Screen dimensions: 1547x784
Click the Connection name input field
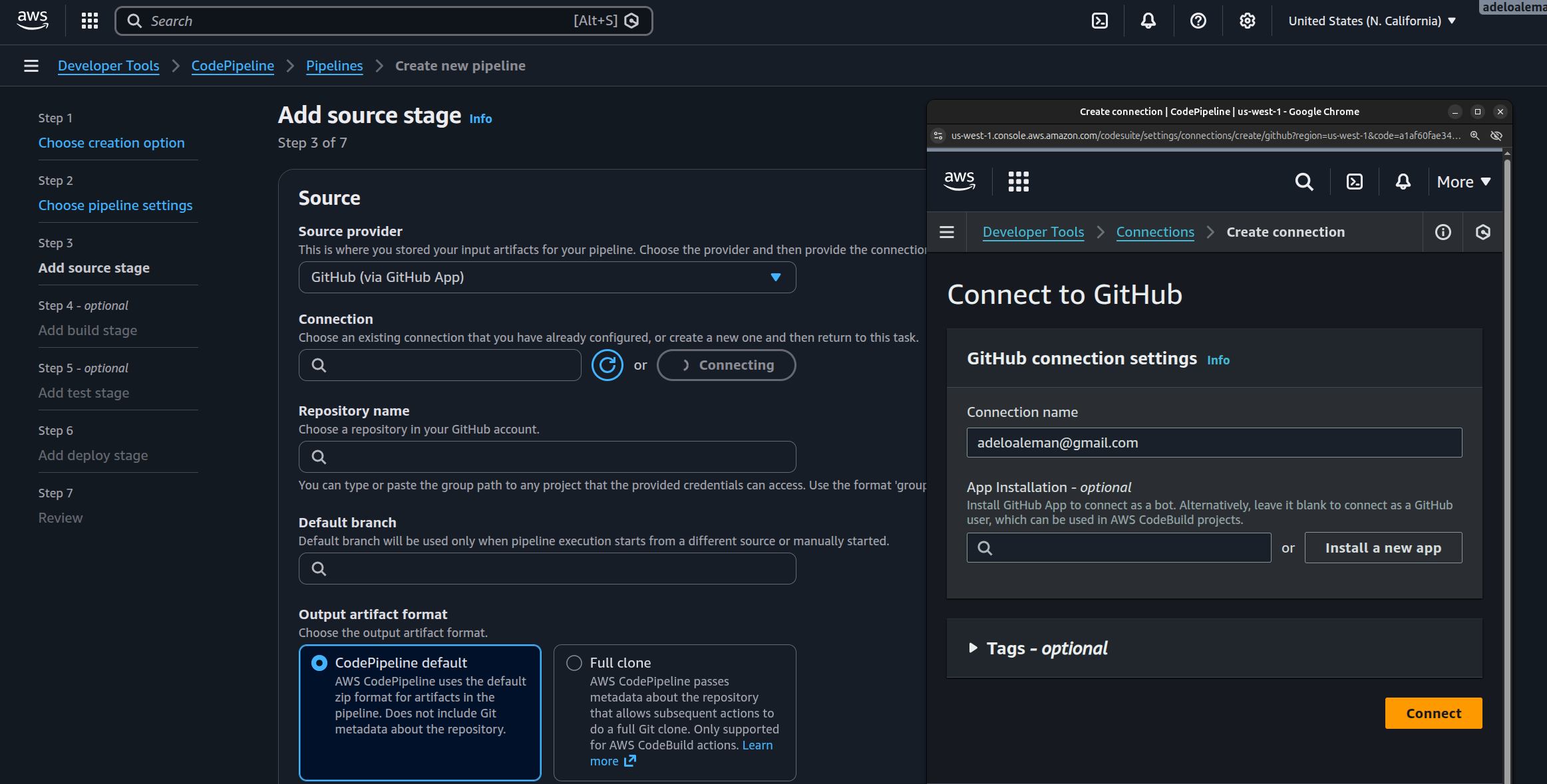[x=1214, y=443]
